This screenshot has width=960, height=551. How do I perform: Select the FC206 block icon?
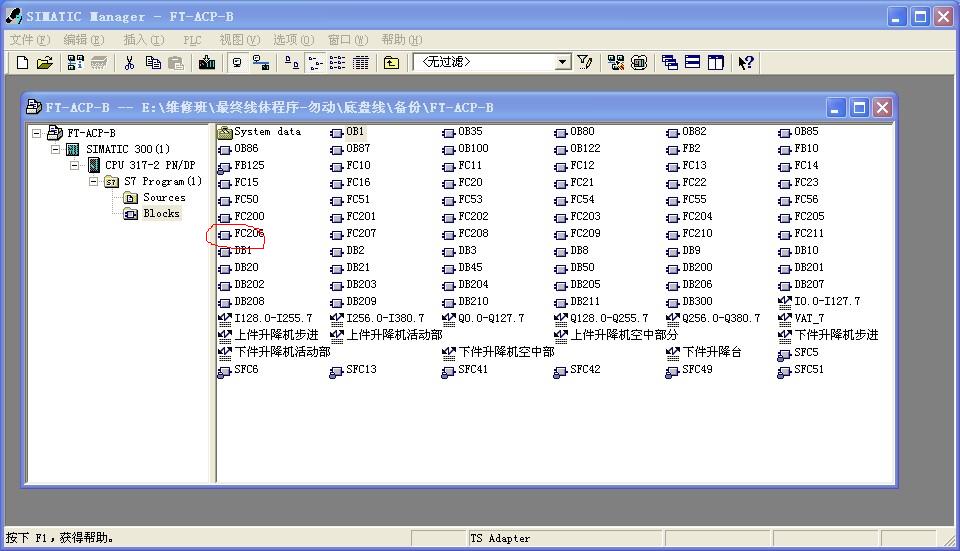pyautogui.click(x=225, y=234)
